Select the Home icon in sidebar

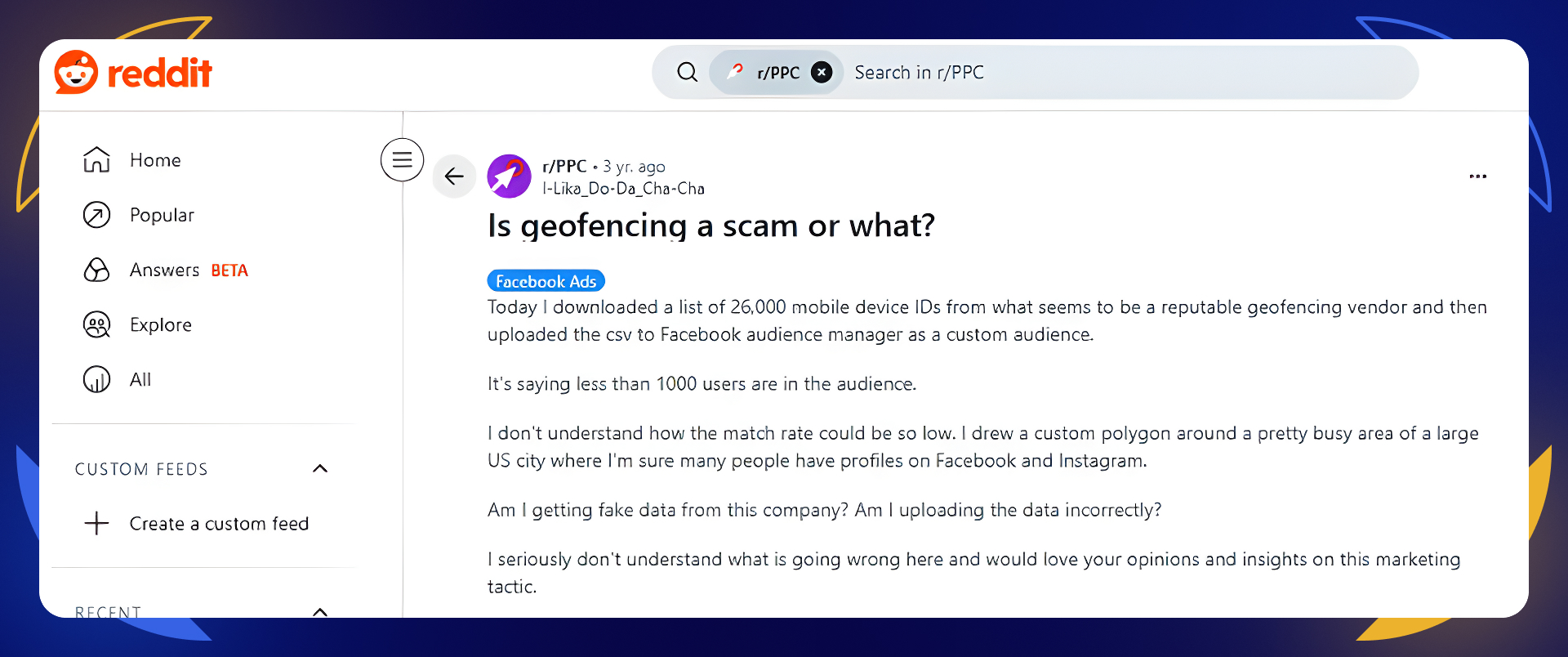(x=97, y=159)
